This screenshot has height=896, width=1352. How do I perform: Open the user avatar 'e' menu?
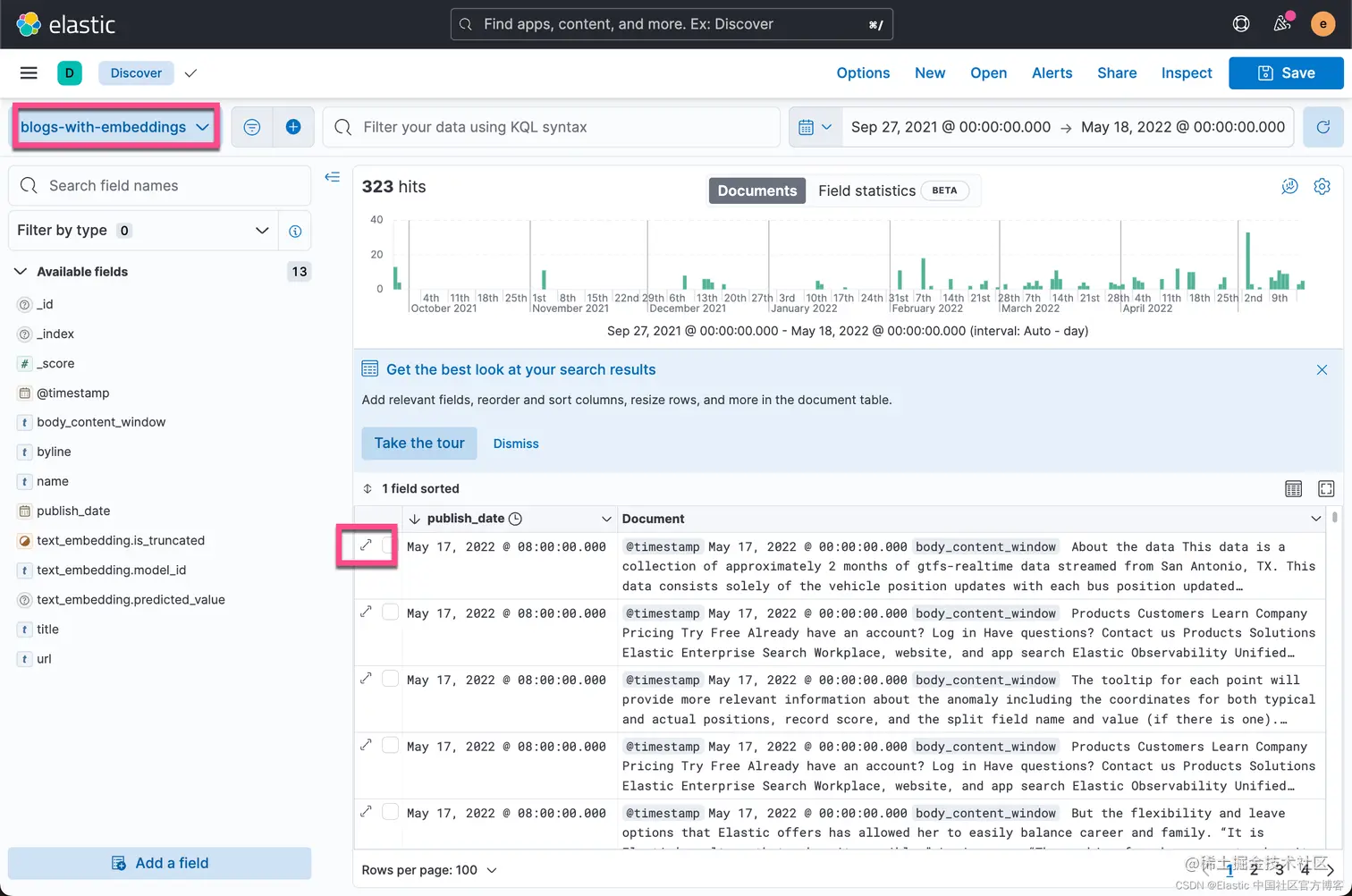(1322, 24)
